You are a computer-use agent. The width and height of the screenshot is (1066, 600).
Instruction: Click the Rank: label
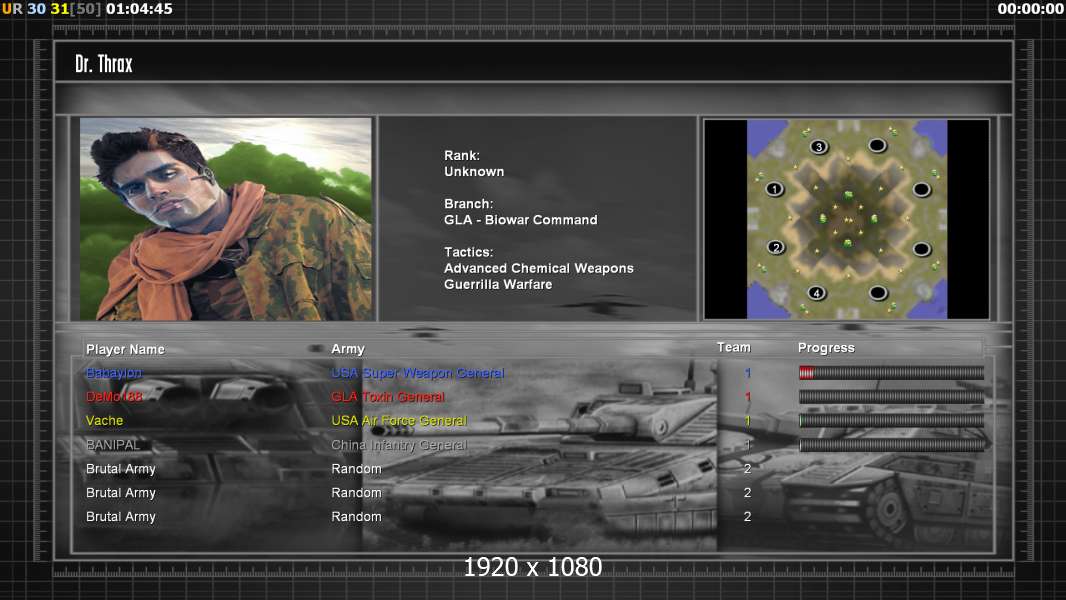point(462,156)
